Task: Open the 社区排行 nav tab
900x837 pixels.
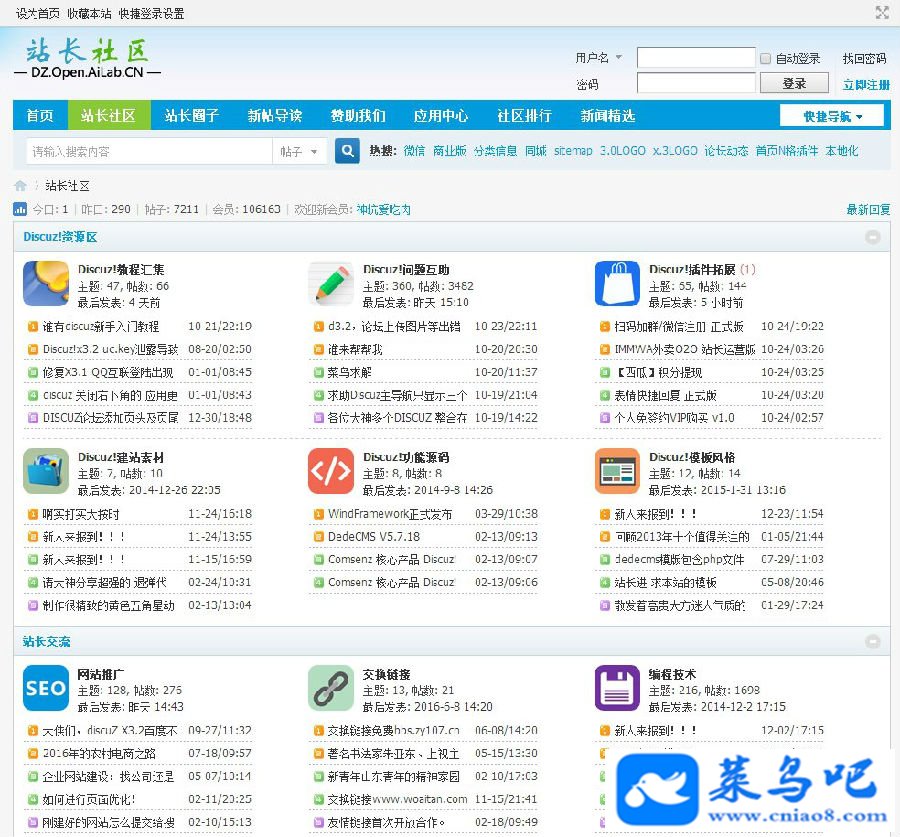Action: tap(525, 115)
